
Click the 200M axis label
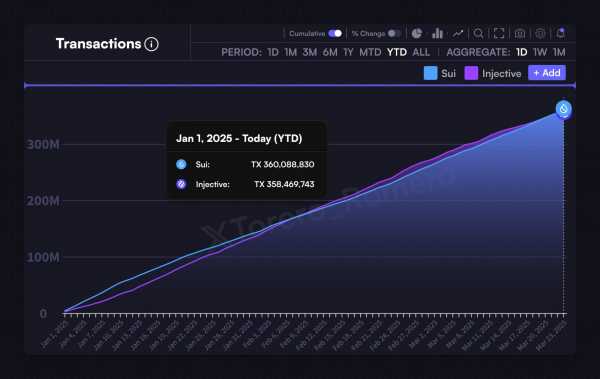(x=43, y=201)
